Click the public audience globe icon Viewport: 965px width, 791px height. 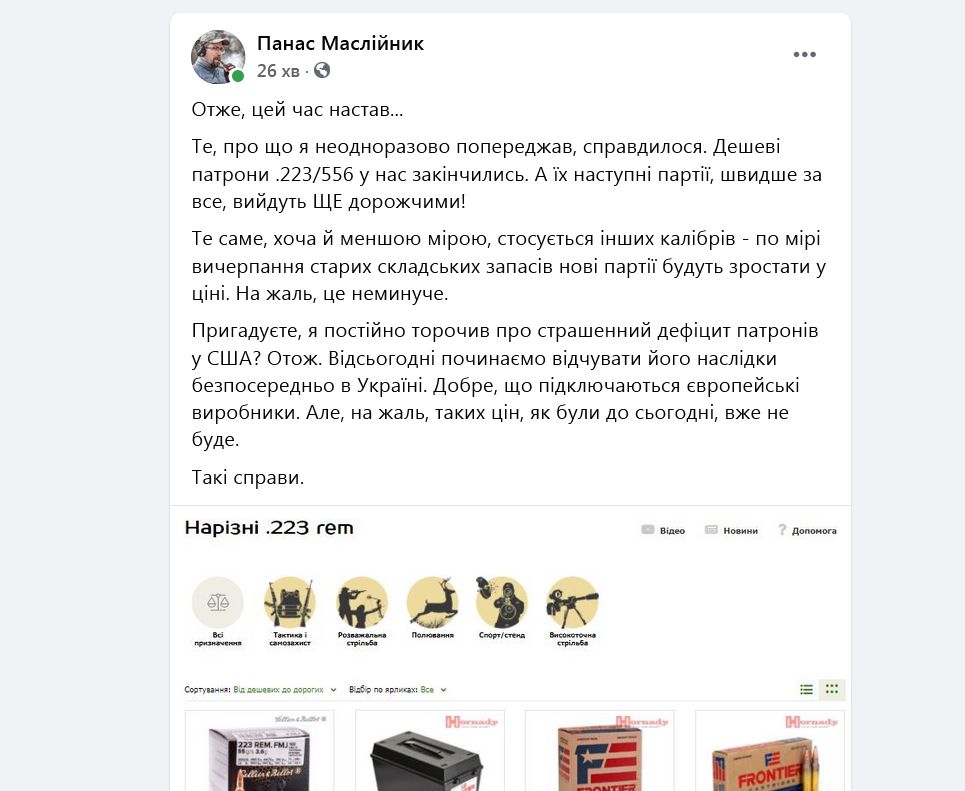322,71
